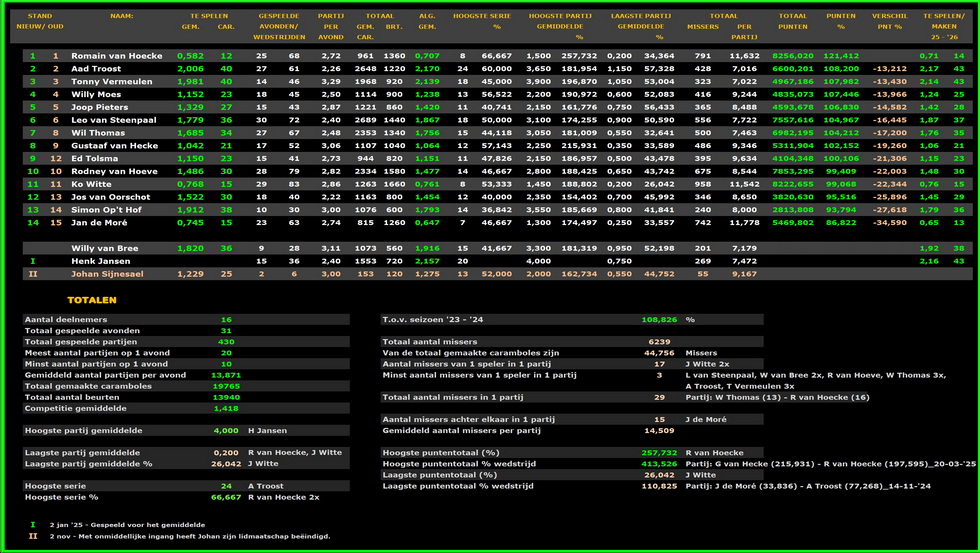This screenshot has width=980, height=553.
Task: Click the TOTAAL PUNTEN column header
Action: tap(792, 21)
